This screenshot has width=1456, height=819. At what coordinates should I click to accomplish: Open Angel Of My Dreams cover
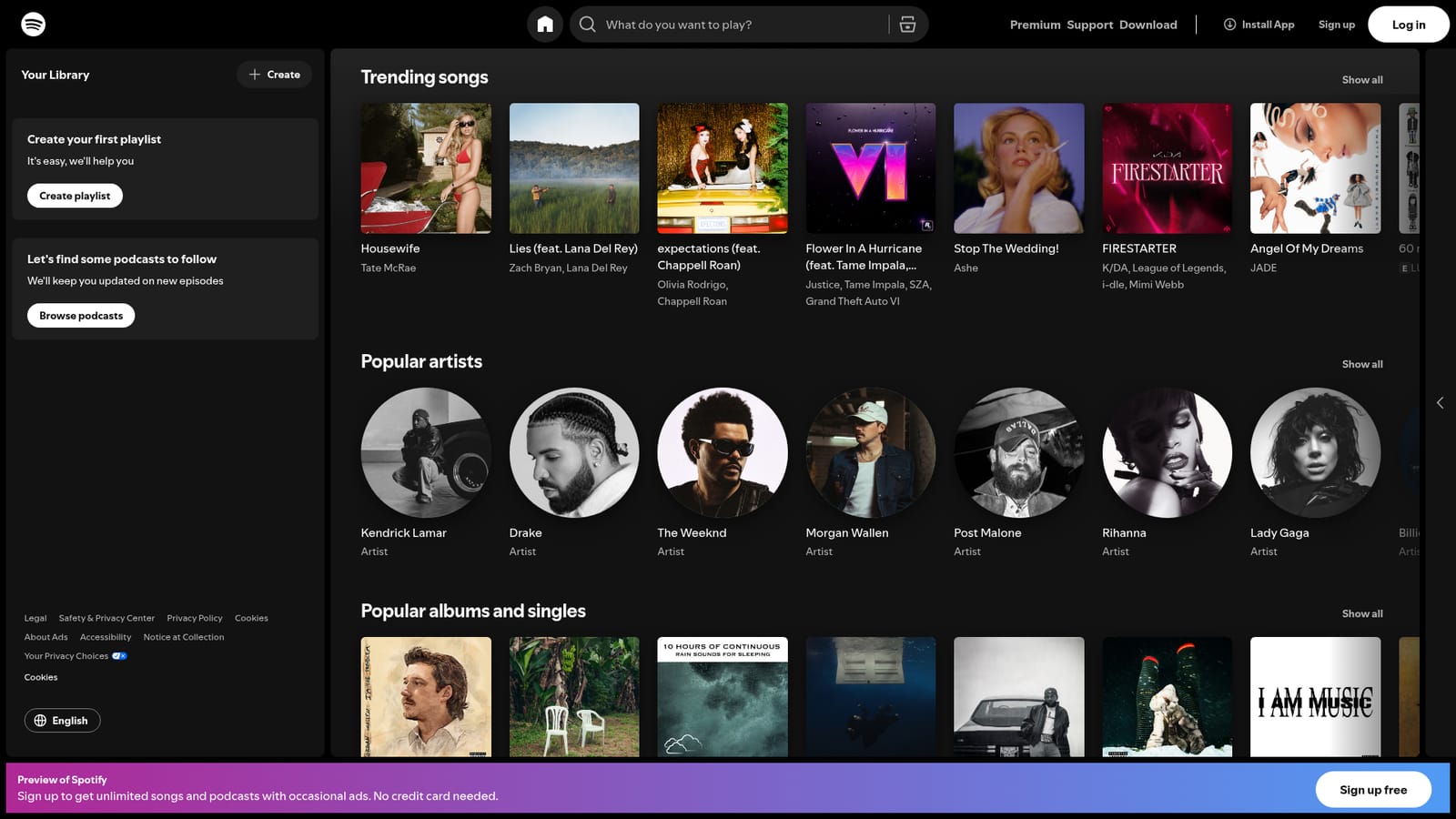coord(1316,168)
